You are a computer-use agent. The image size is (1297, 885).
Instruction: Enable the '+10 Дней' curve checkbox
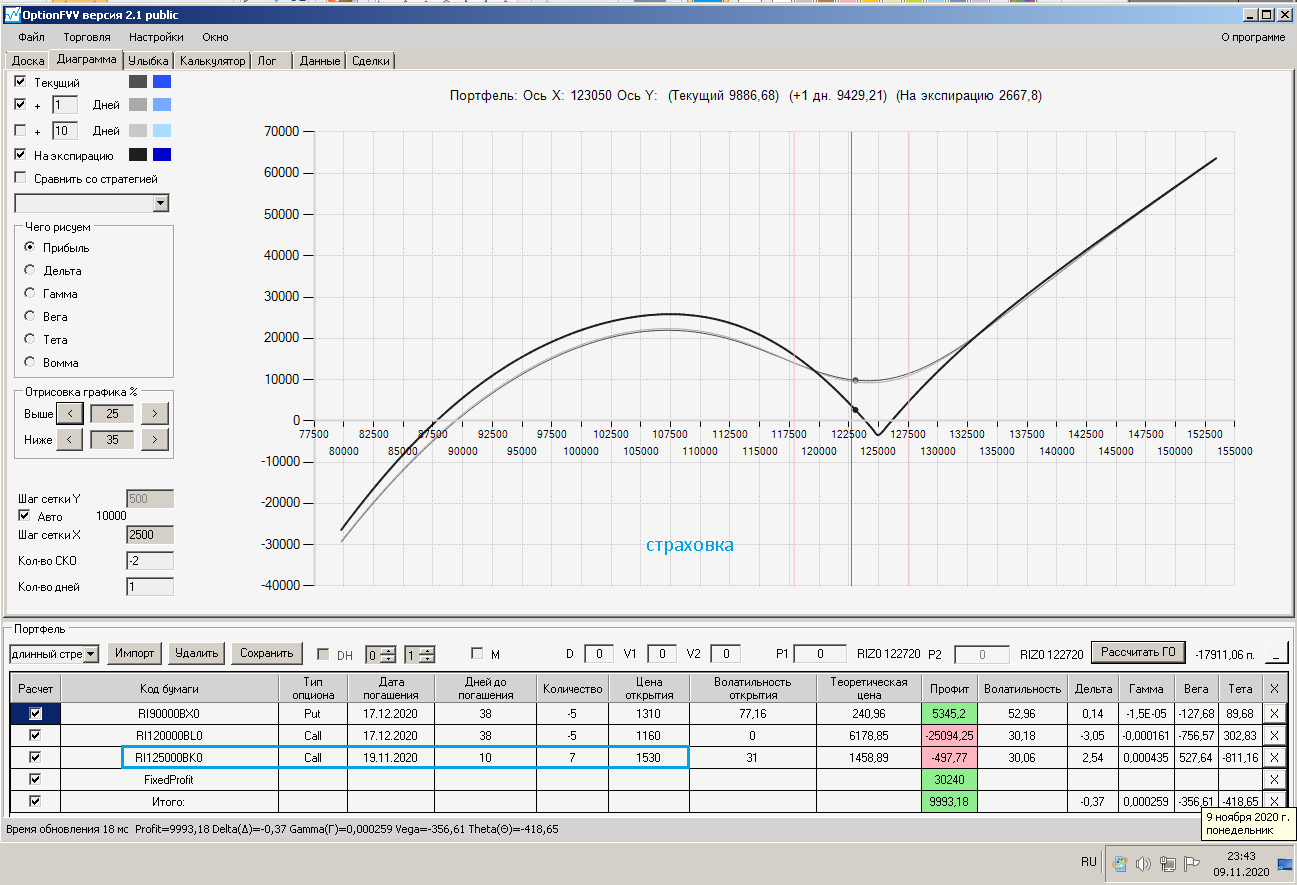[21, 131]
